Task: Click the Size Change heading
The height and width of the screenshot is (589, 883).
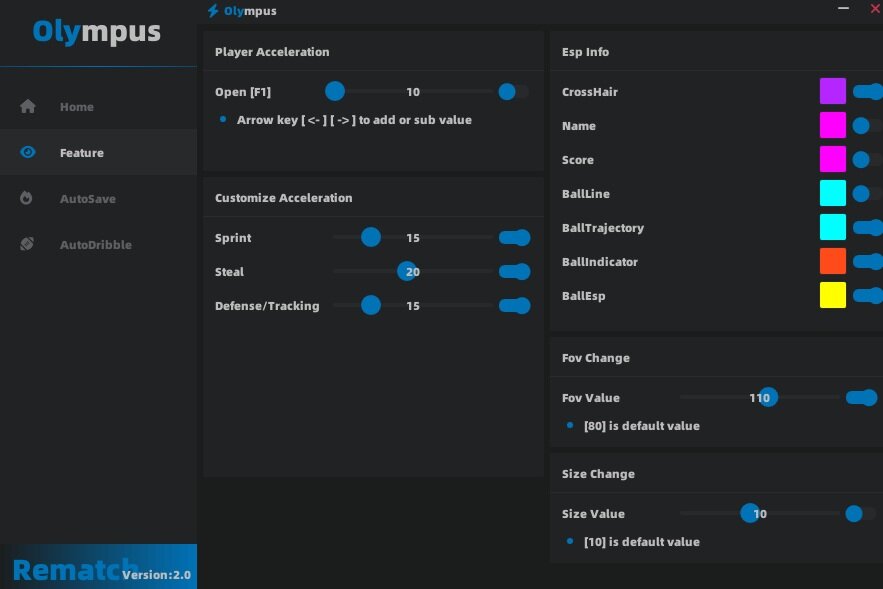Action: point(598,474)
